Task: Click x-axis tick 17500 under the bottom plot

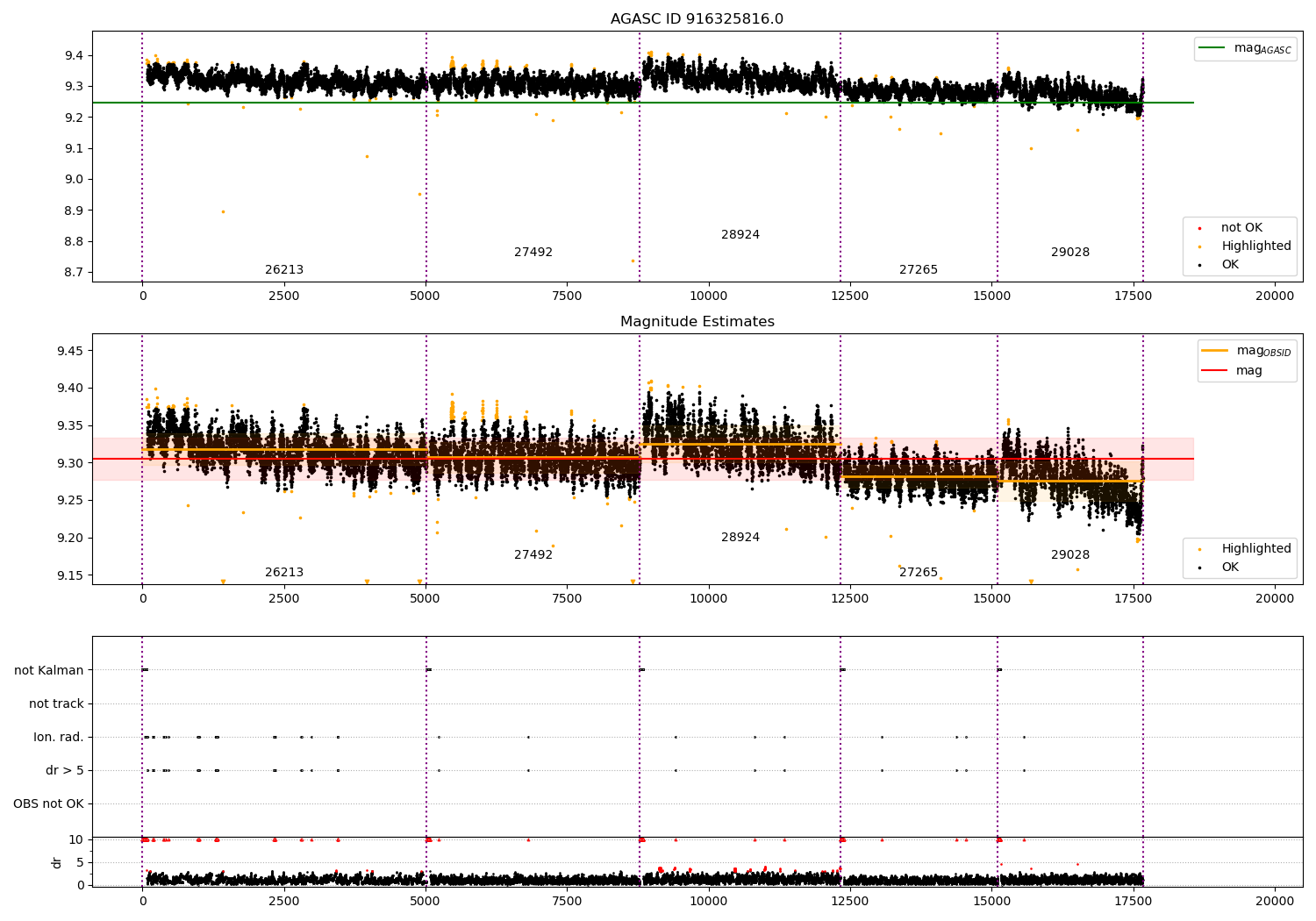Action: coord(1133,902)
